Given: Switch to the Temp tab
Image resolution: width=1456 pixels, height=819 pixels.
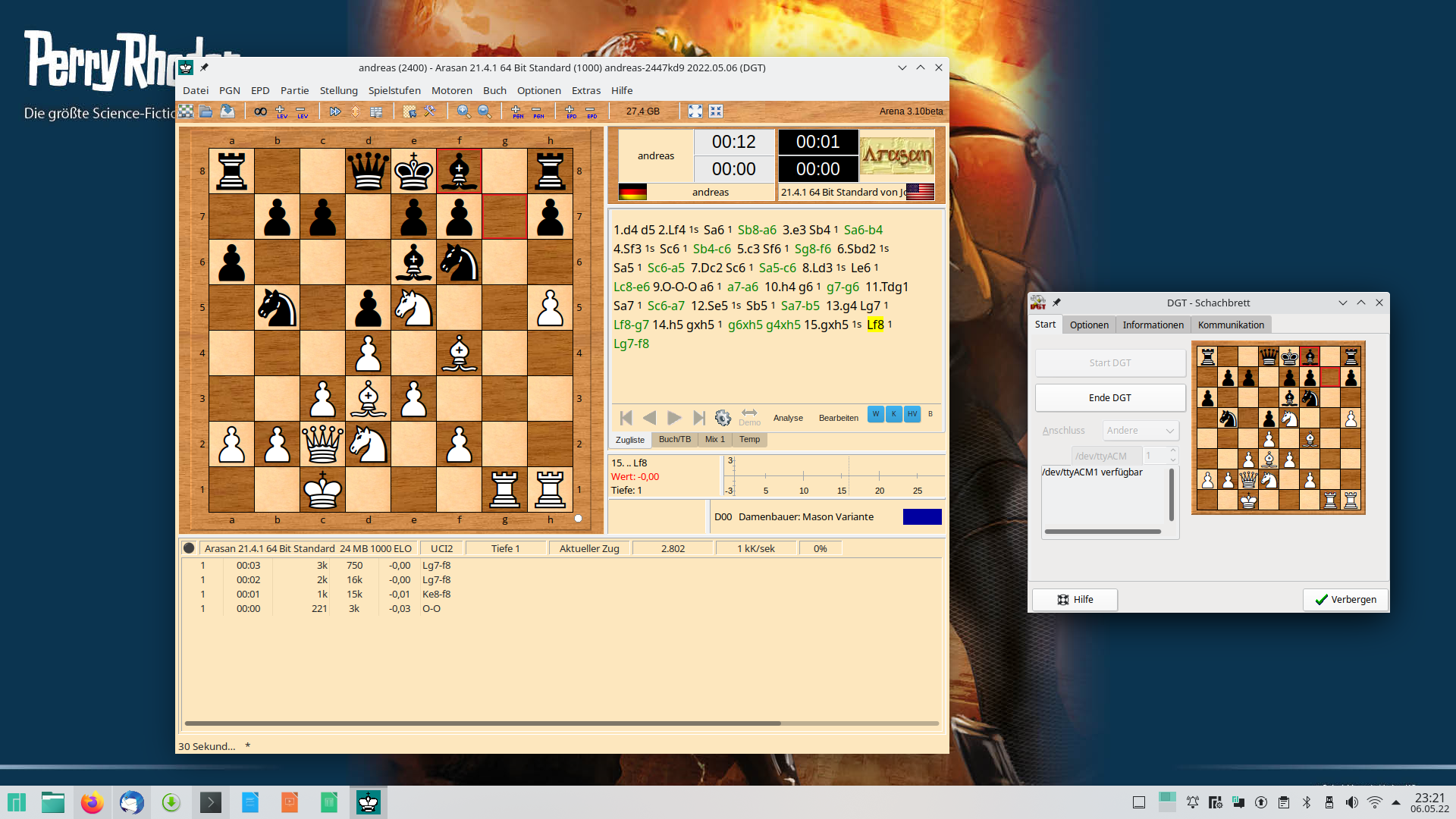Looking at the screenshot, I should pos(750,439).
